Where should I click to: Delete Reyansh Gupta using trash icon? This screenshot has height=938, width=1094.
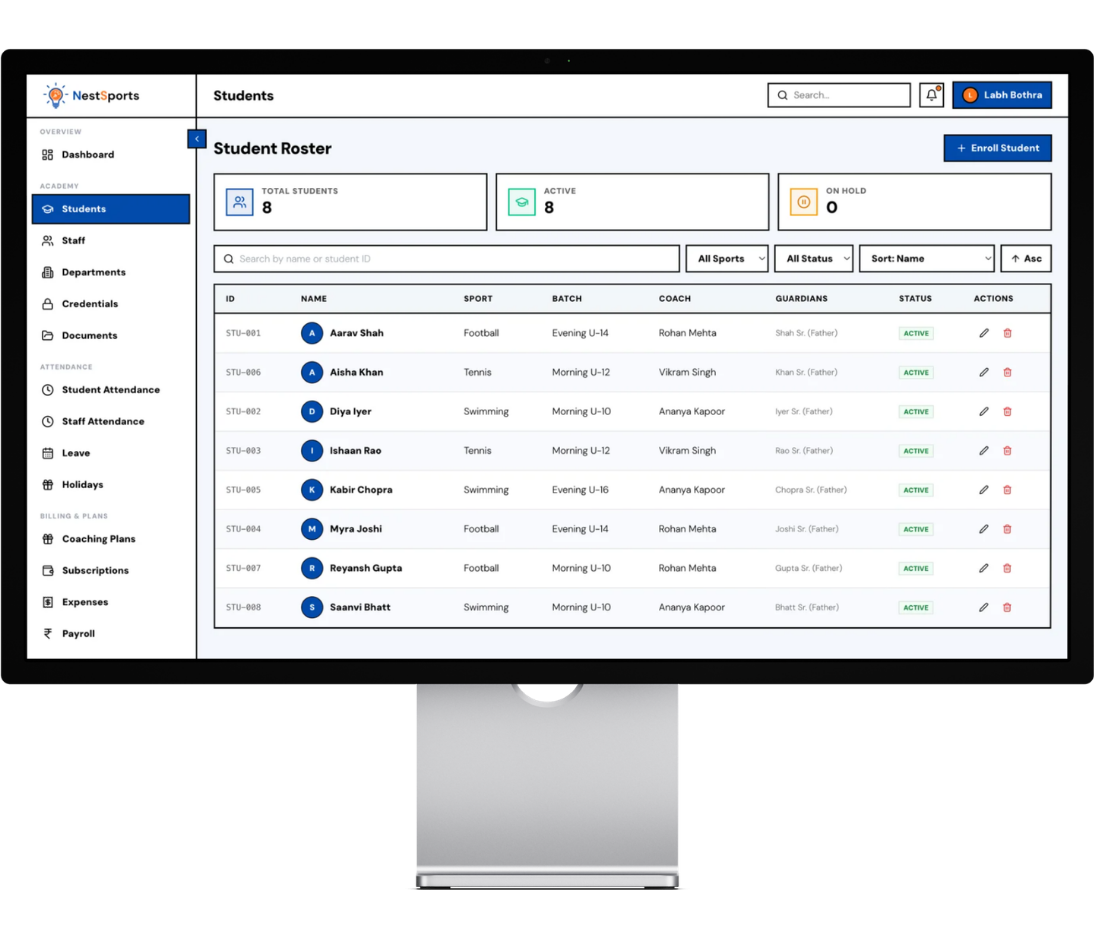pyautogui.click(x=1007, y=567)
